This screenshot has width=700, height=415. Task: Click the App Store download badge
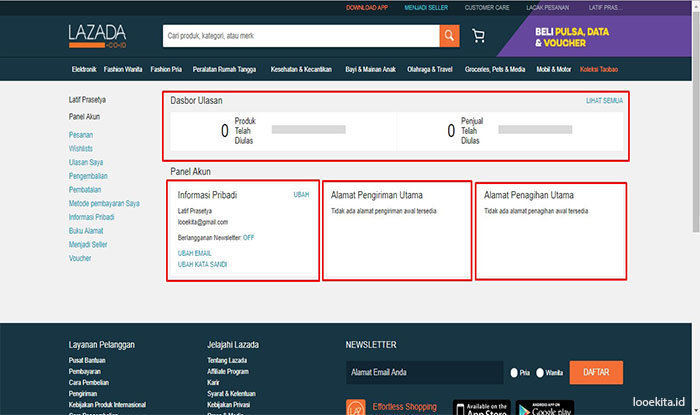(481, 408)
